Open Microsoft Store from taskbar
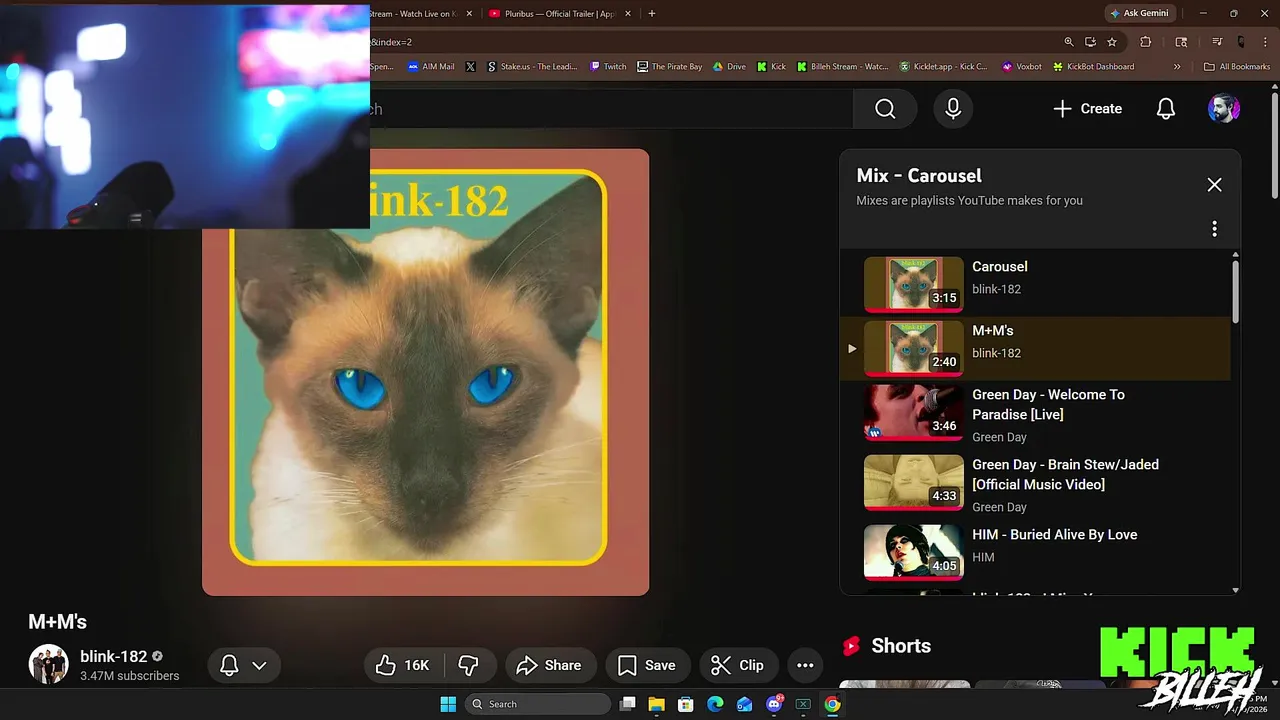Image resolution: width=1280 pixels, height=720 pixels. [x=686, y=704]
